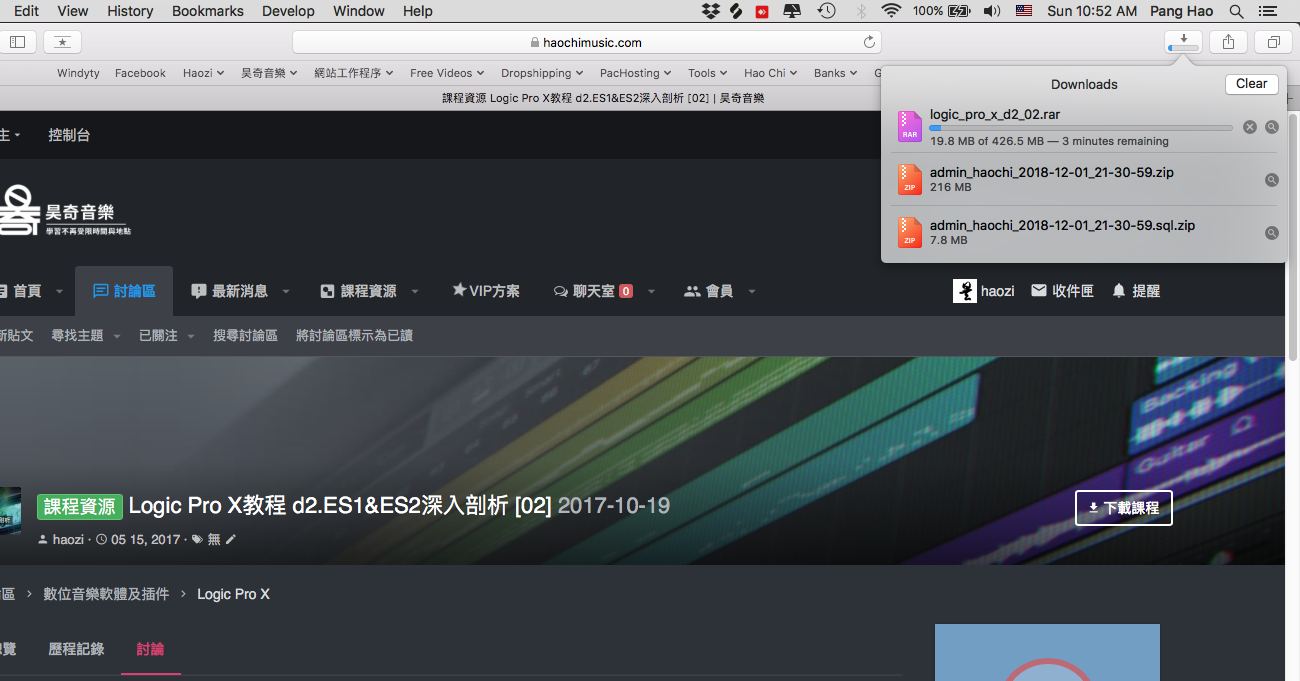
Task: Open the View menu
Action: 73,11
